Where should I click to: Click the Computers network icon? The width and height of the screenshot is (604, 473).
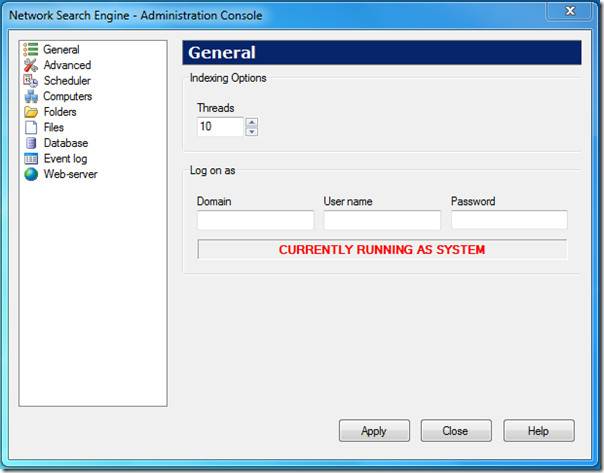coord(31,96)
